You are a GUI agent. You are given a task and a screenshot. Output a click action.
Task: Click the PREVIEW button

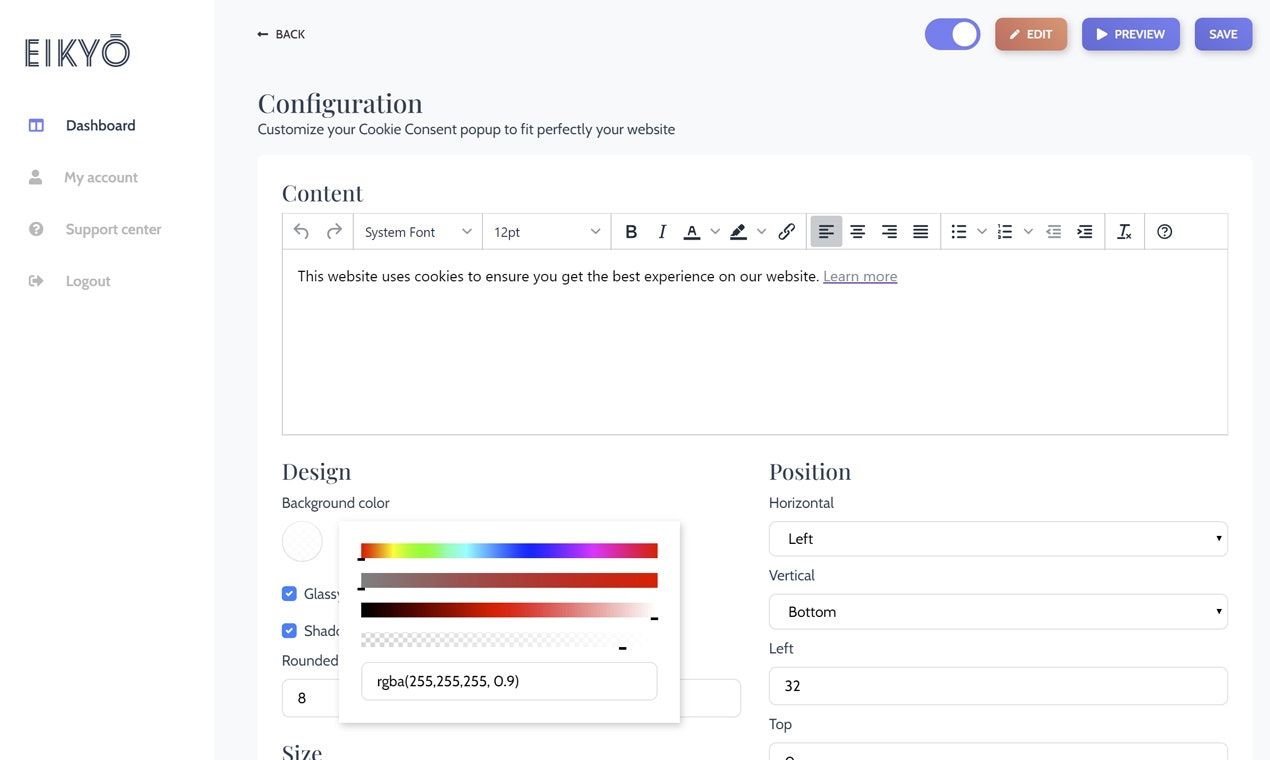click(1131, 34)
